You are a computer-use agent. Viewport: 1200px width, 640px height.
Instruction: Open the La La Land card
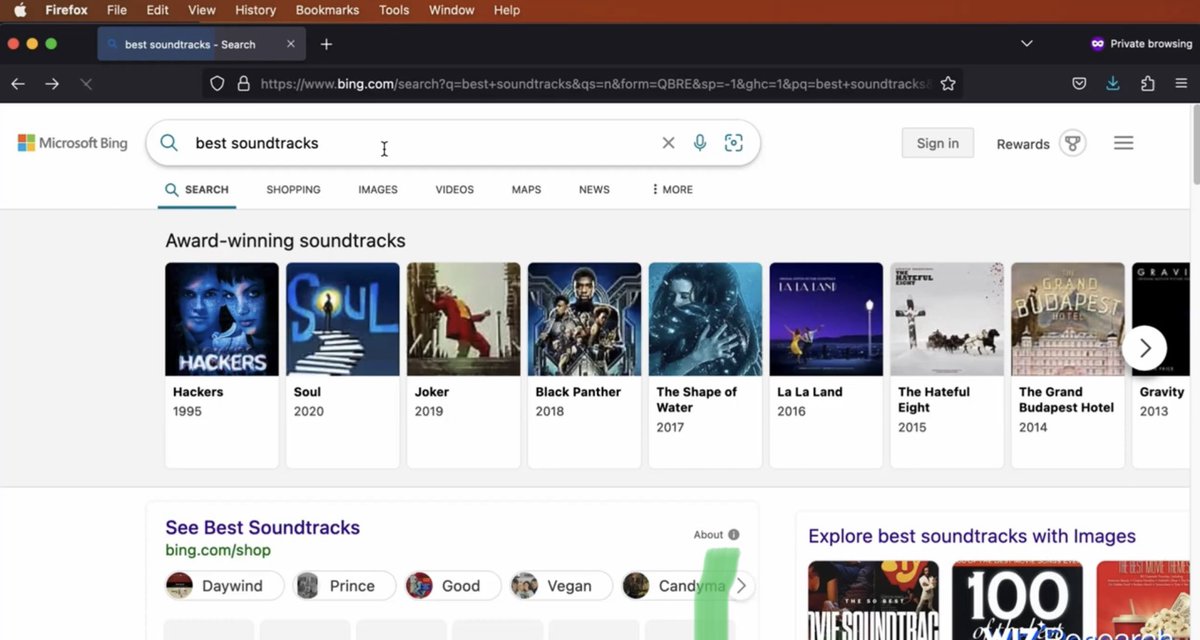point(826,365)
